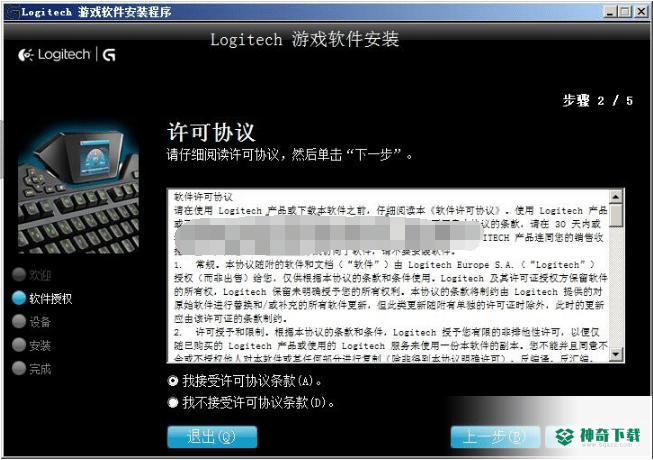Click the 退出(Q) button
Image resolution: width=653 pixels, height=460 pixels.
tap(212, 437)
